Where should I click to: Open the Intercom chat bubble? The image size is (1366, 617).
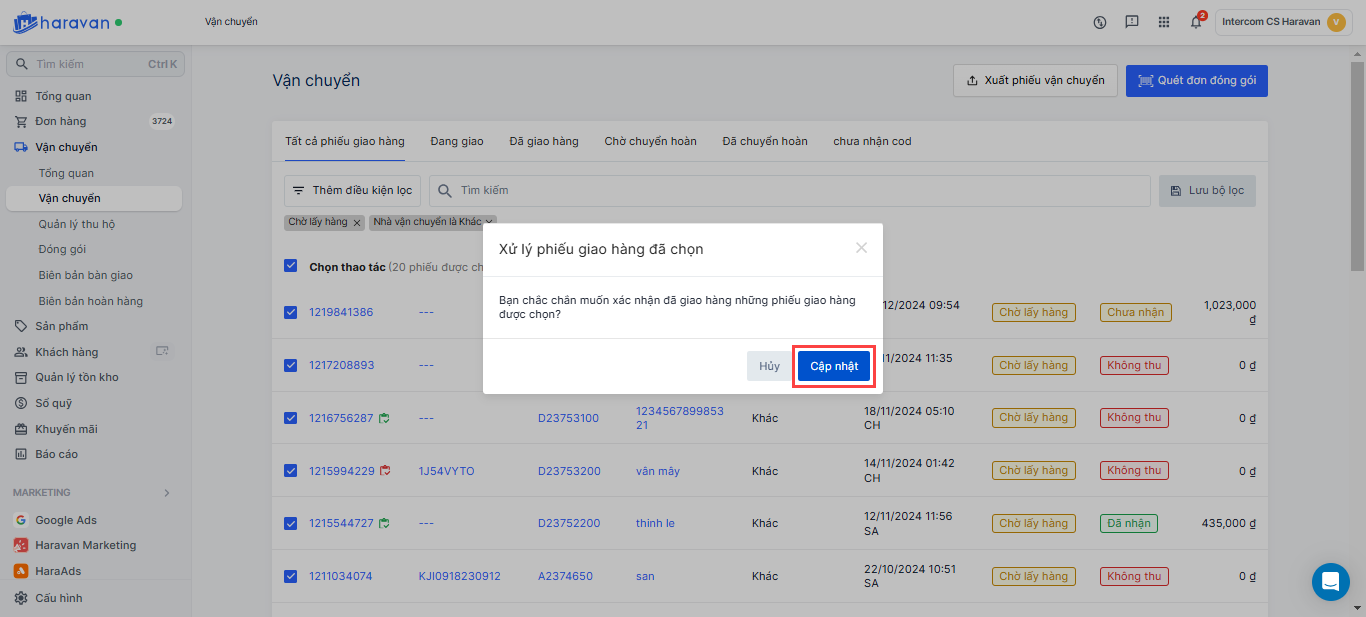[1330, 581]
